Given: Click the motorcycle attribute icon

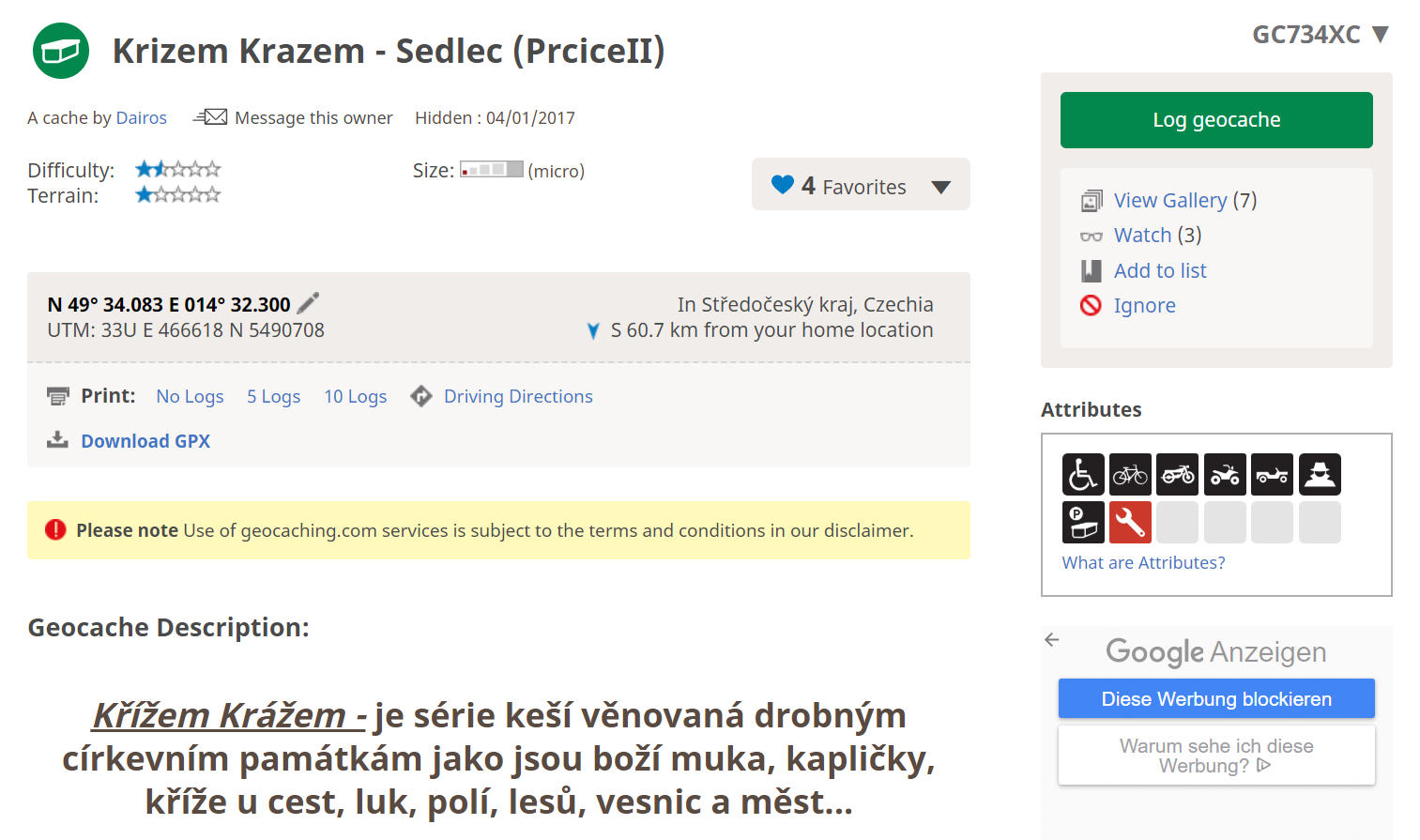Looking at the screenshot, I should [1177, 474].
